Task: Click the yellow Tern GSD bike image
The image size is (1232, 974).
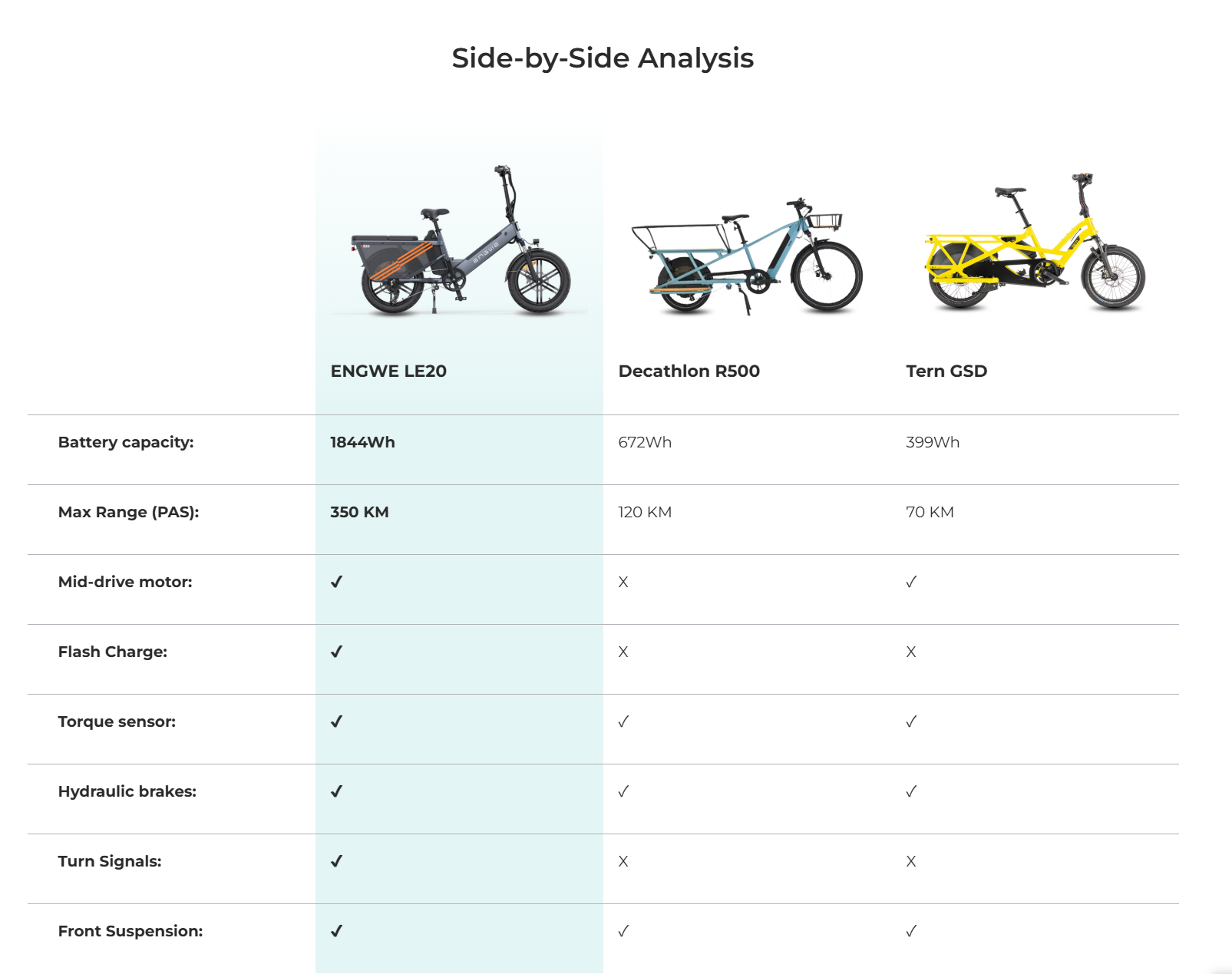Action: (1035, 243)
